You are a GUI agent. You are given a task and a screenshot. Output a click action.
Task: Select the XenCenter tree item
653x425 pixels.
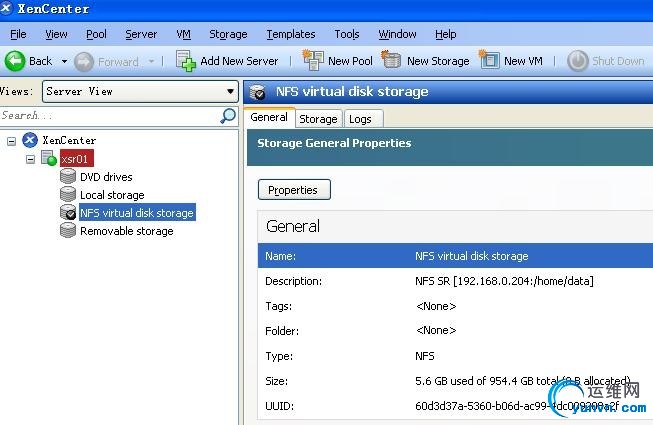(69, 140)
